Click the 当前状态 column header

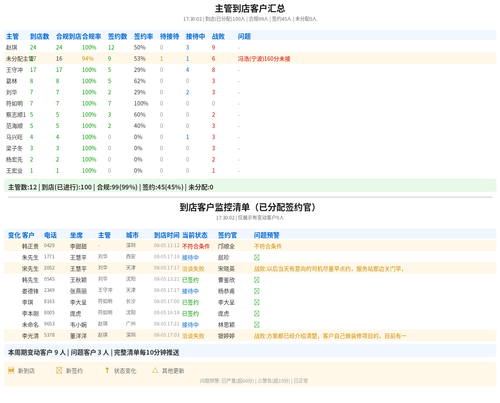pos(195,235)
